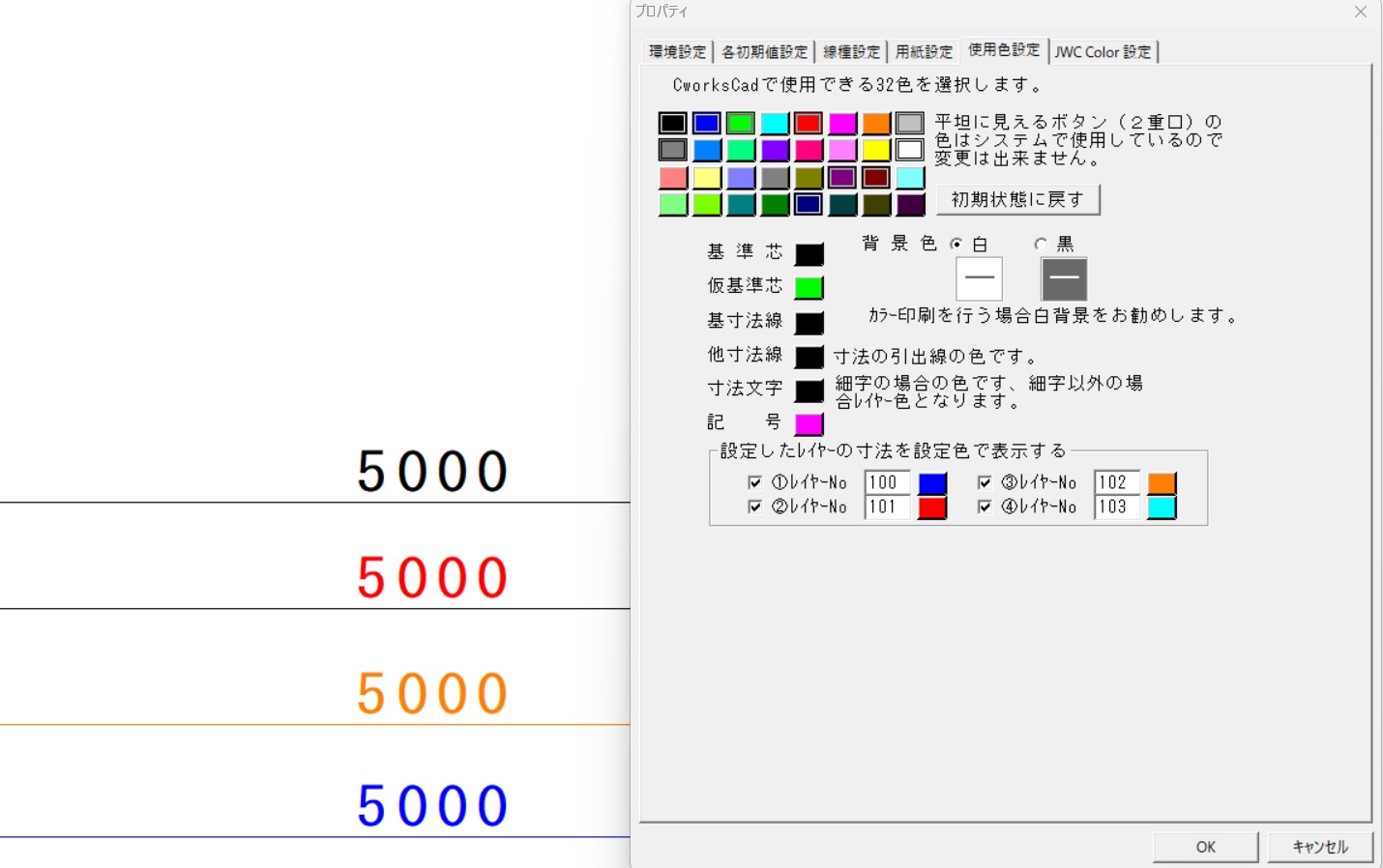Click the 仮基準芯 green color swatch

pos(809,288)
